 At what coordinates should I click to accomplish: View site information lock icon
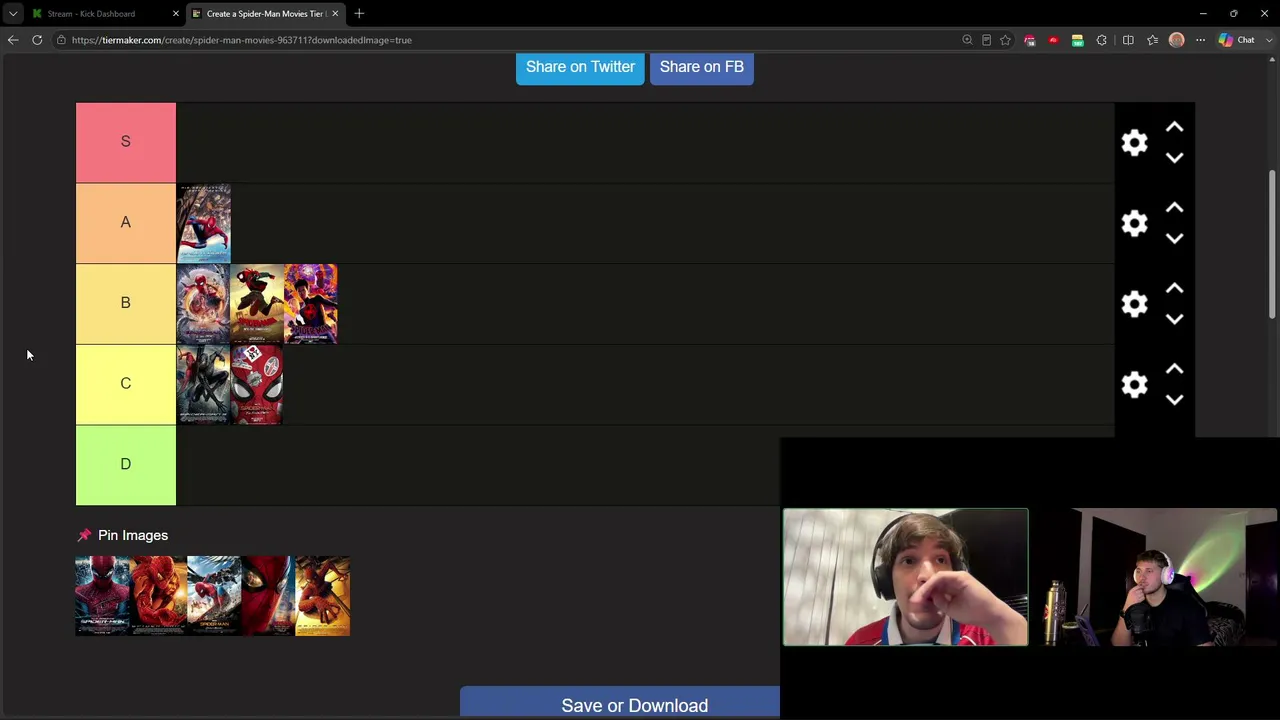61,40
